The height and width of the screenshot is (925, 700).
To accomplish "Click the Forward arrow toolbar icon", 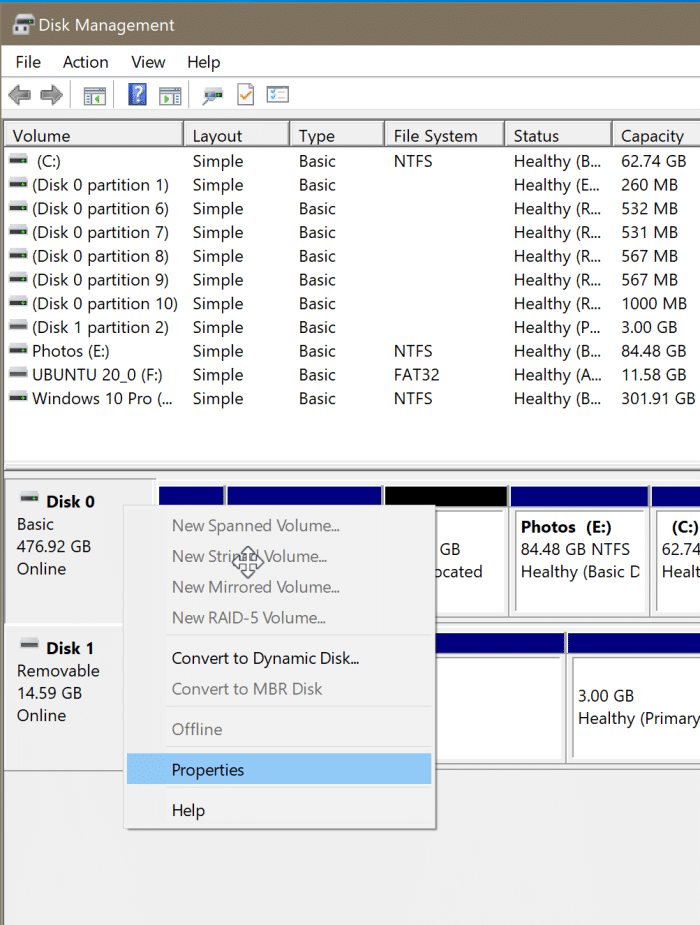I will tap(51, 94).
